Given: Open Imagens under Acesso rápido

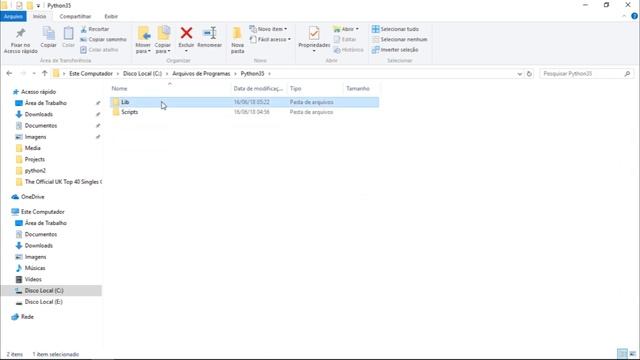Looking at the screenshot, I should click(35, 137).
